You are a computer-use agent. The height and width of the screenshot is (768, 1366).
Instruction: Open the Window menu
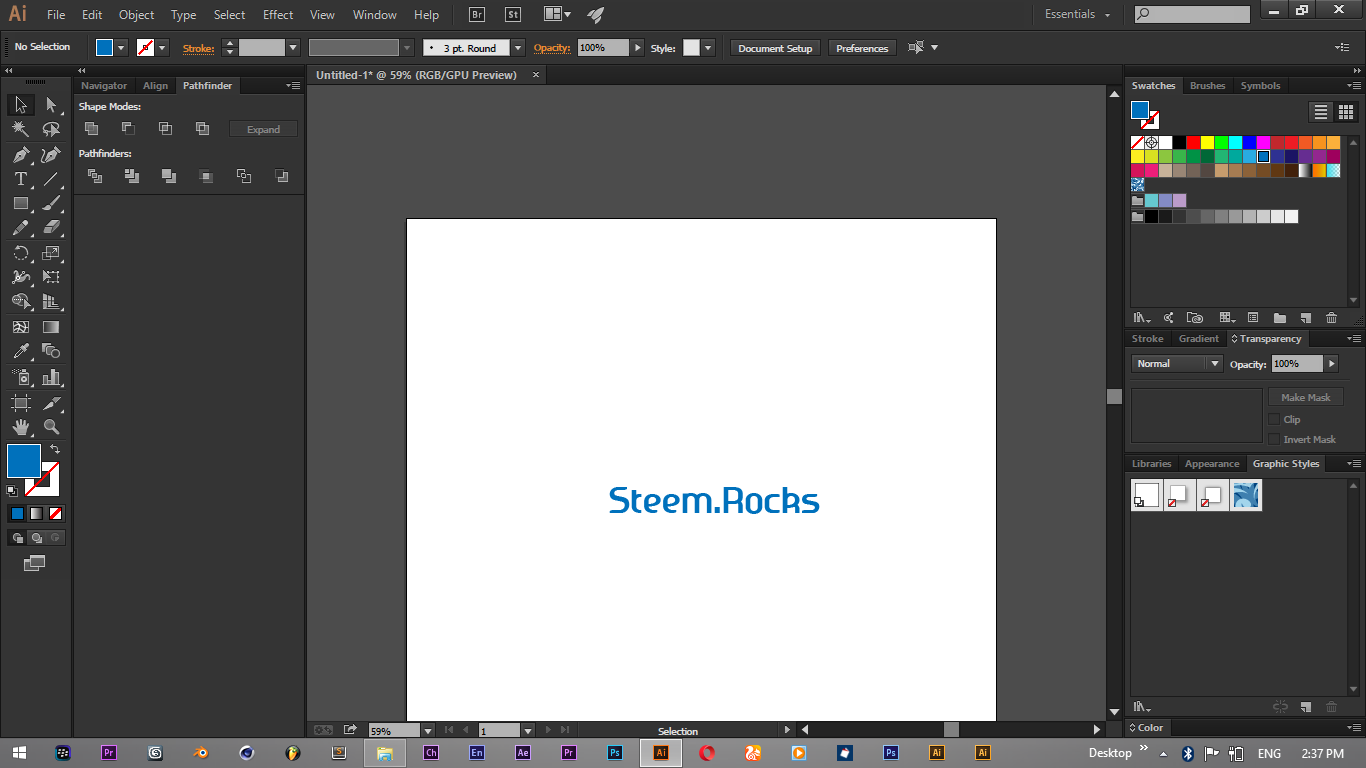[375, 15]
